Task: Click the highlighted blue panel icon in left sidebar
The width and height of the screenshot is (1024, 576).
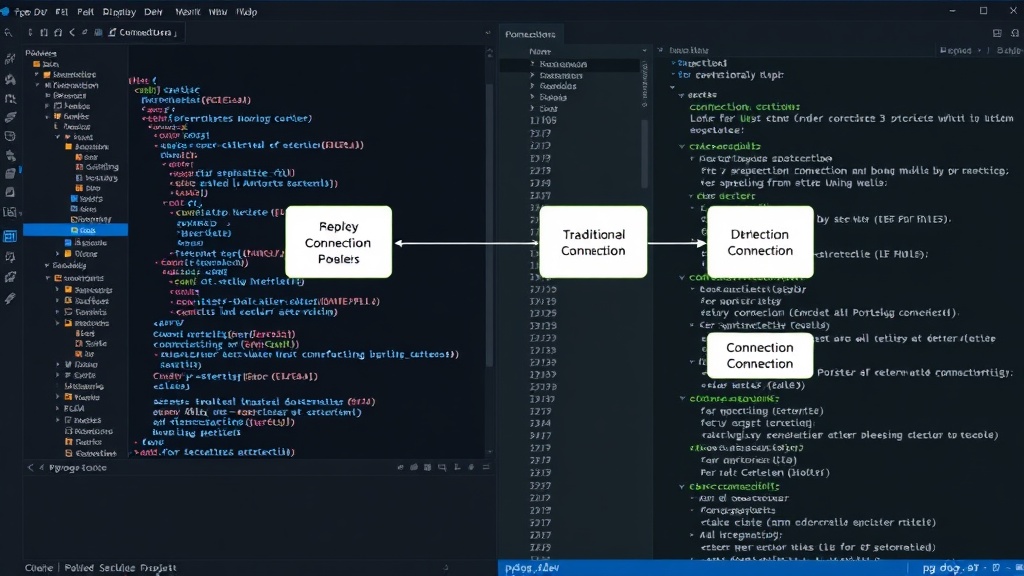Action: (x=10, y=236)
